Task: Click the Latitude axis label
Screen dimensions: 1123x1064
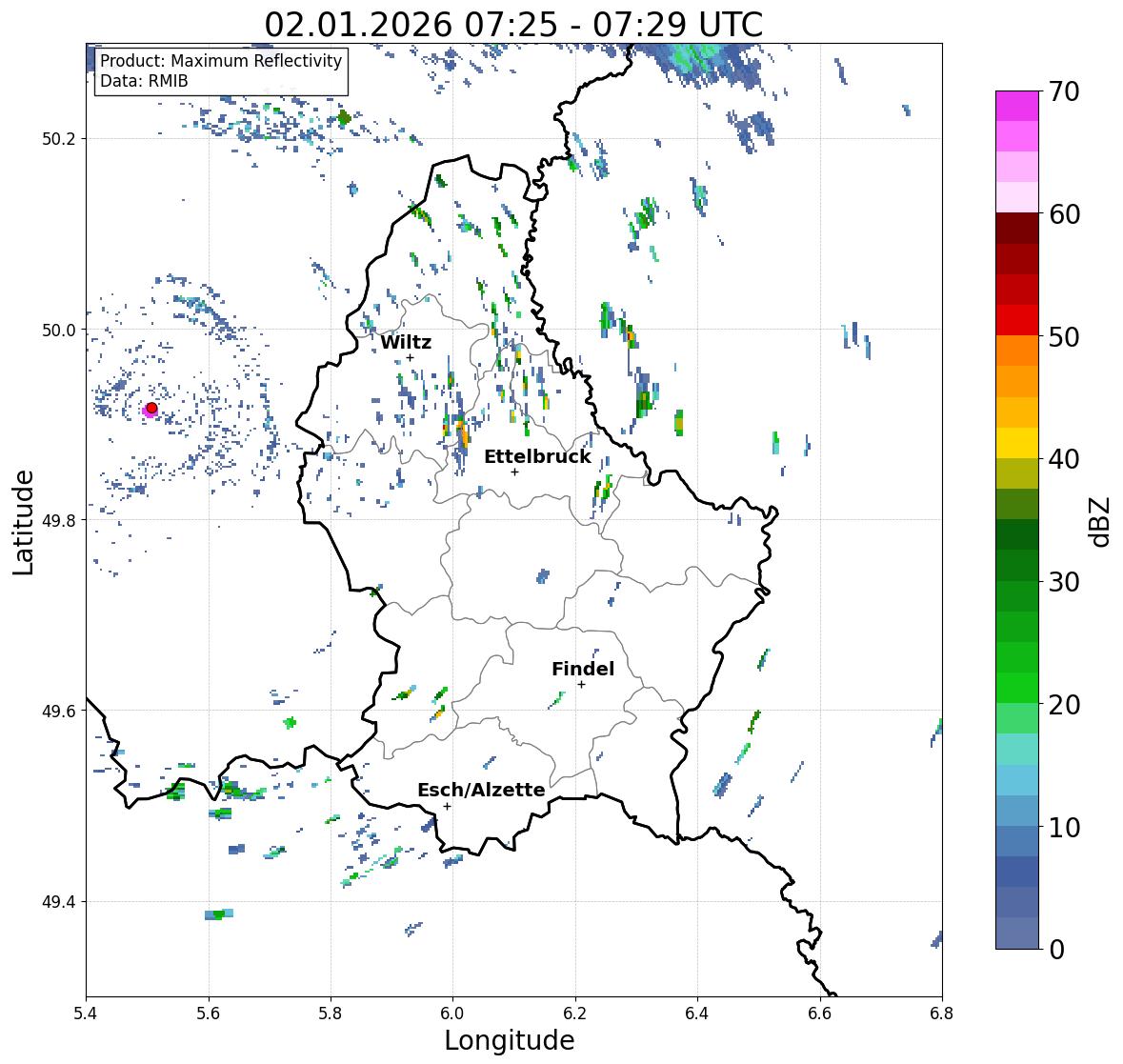Action: [x=24, y=522]
